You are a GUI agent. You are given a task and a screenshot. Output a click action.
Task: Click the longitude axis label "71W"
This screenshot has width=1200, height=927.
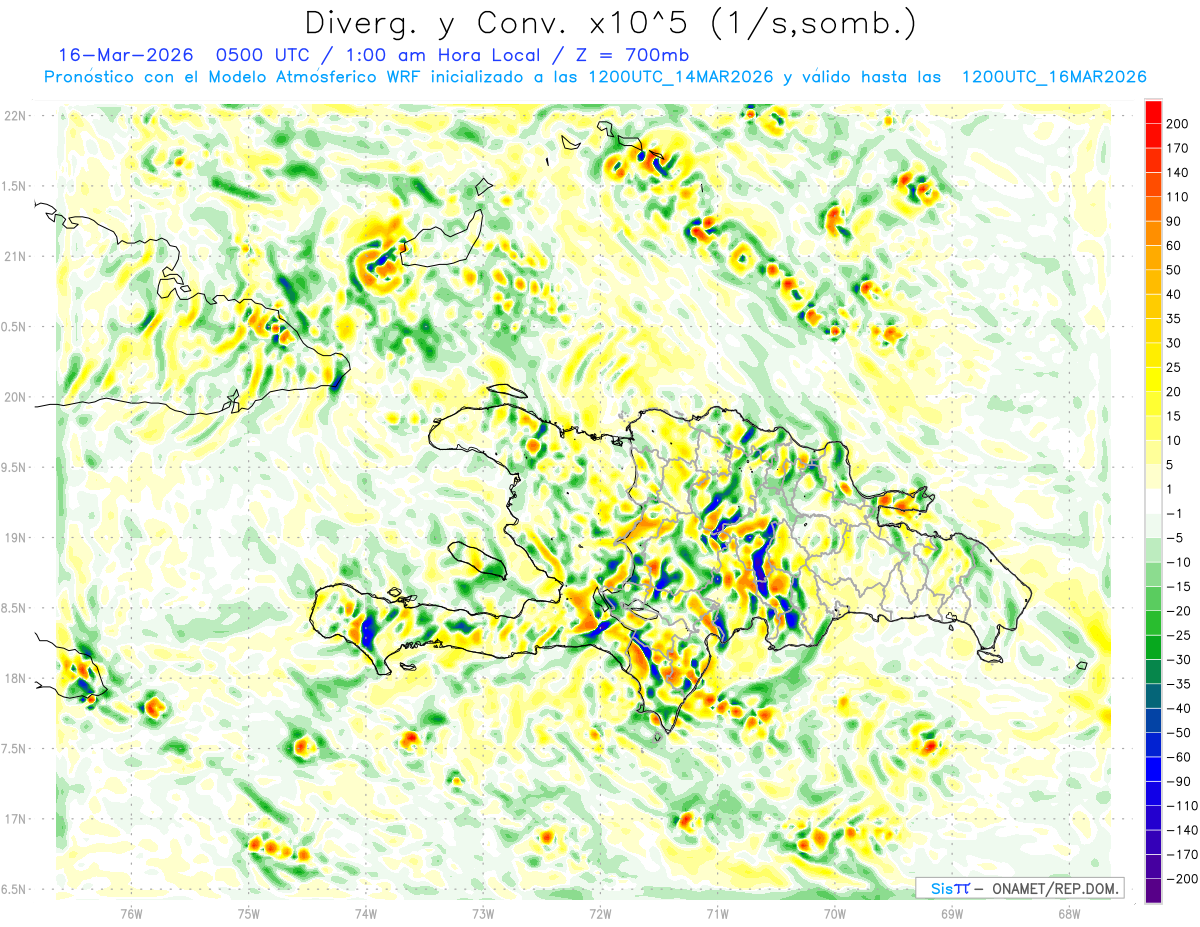(717, 912)
